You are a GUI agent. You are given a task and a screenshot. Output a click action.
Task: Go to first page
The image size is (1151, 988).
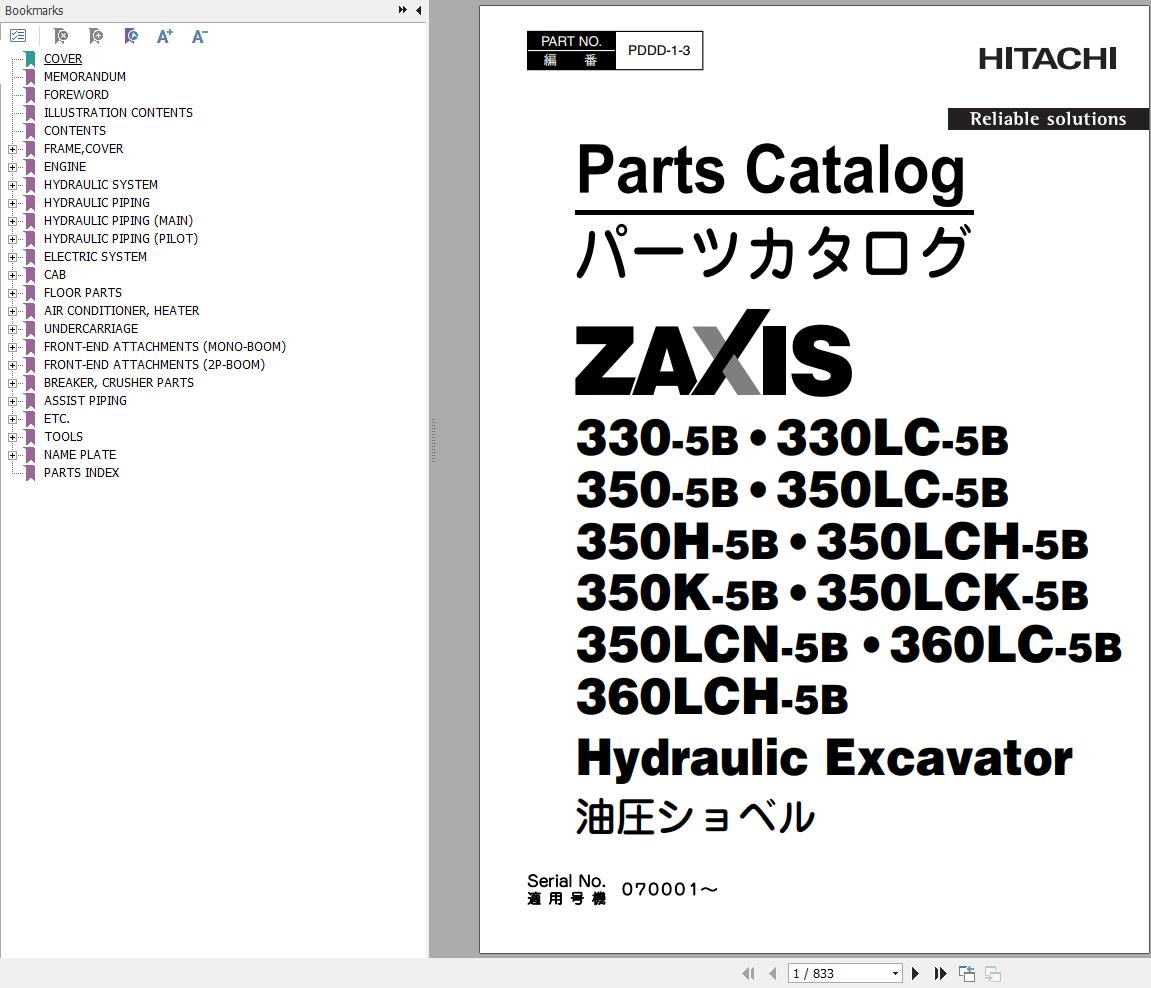(x=748, y=973)
